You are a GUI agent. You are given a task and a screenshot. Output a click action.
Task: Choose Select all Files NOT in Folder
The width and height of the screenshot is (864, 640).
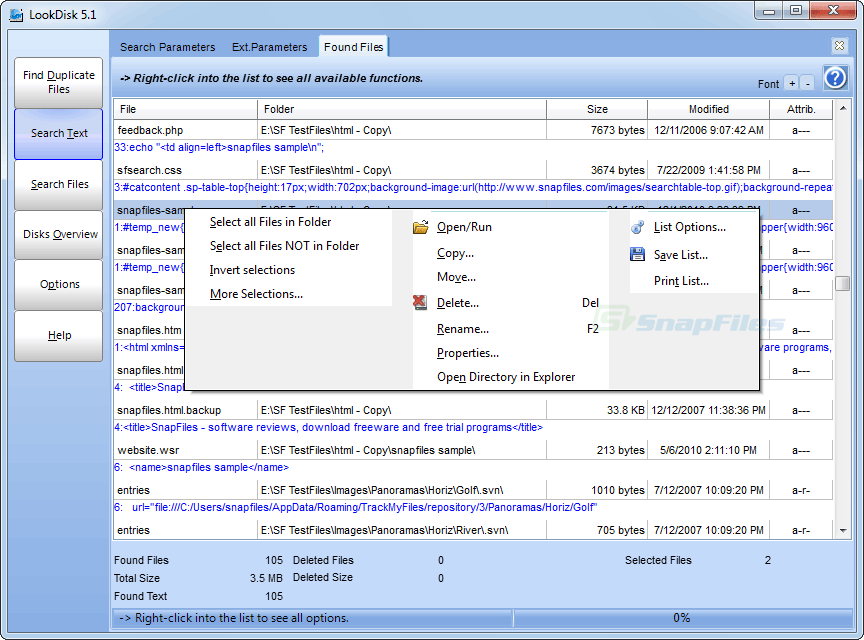(x=284, y=246)
